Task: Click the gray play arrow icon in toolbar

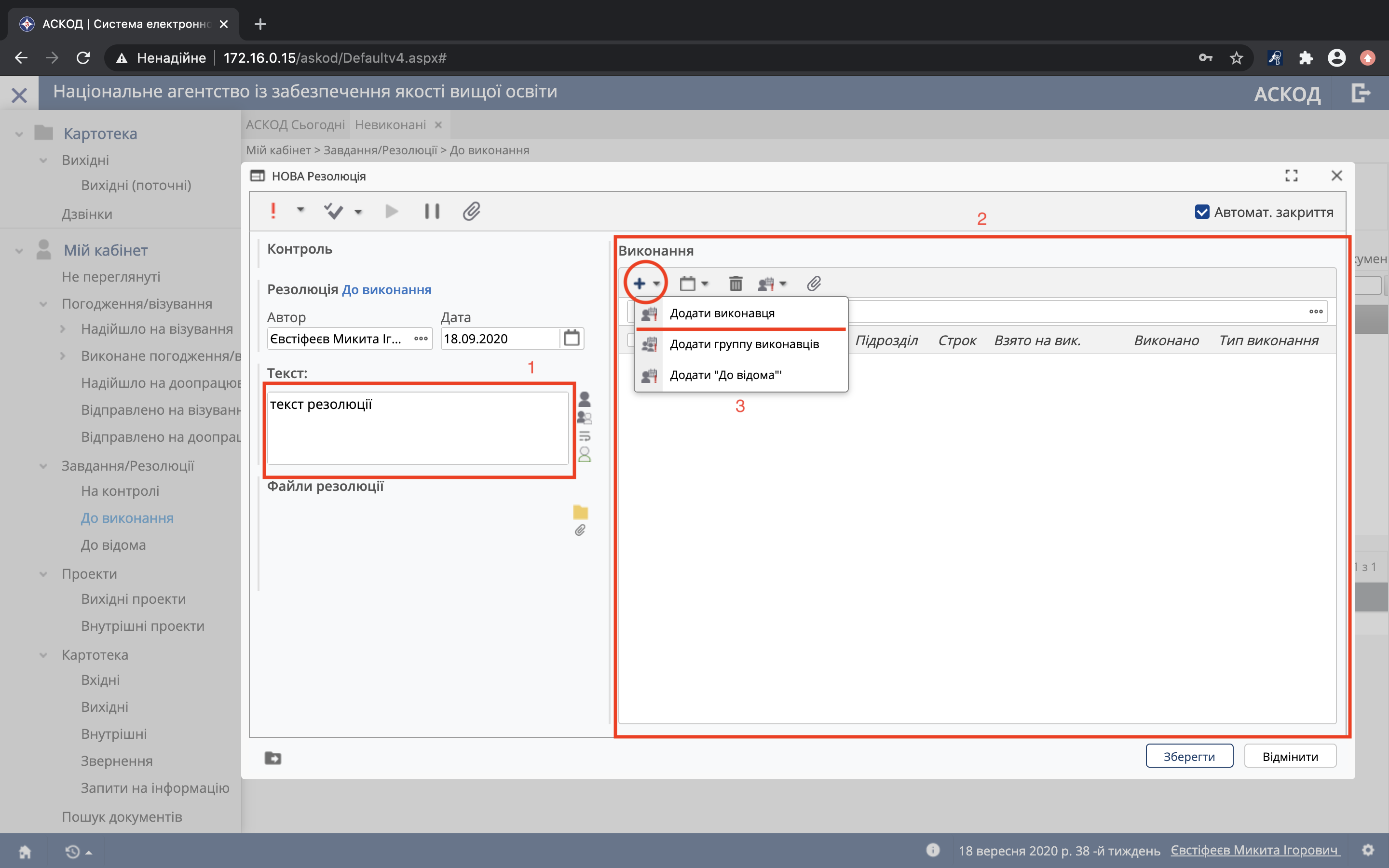Action: click(x=392, y=211)
